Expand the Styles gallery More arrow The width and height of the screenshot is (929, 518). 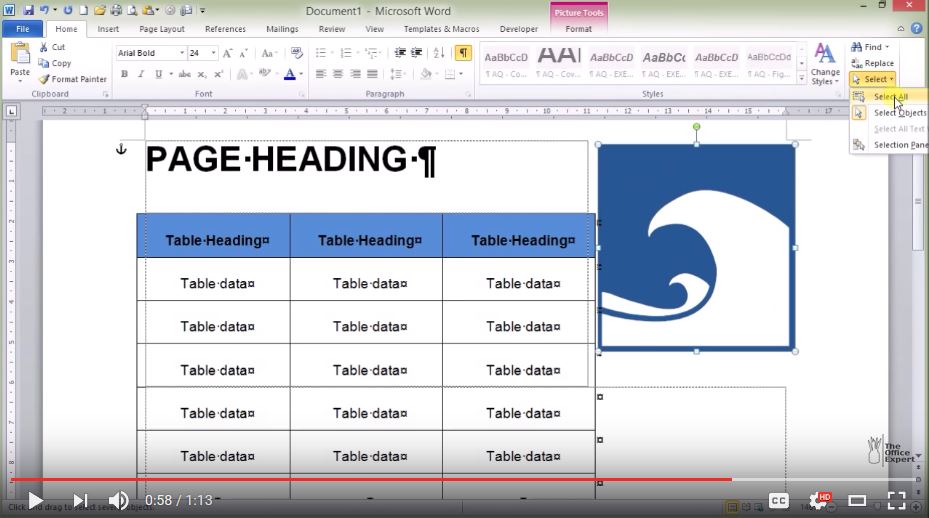[802, 78]
